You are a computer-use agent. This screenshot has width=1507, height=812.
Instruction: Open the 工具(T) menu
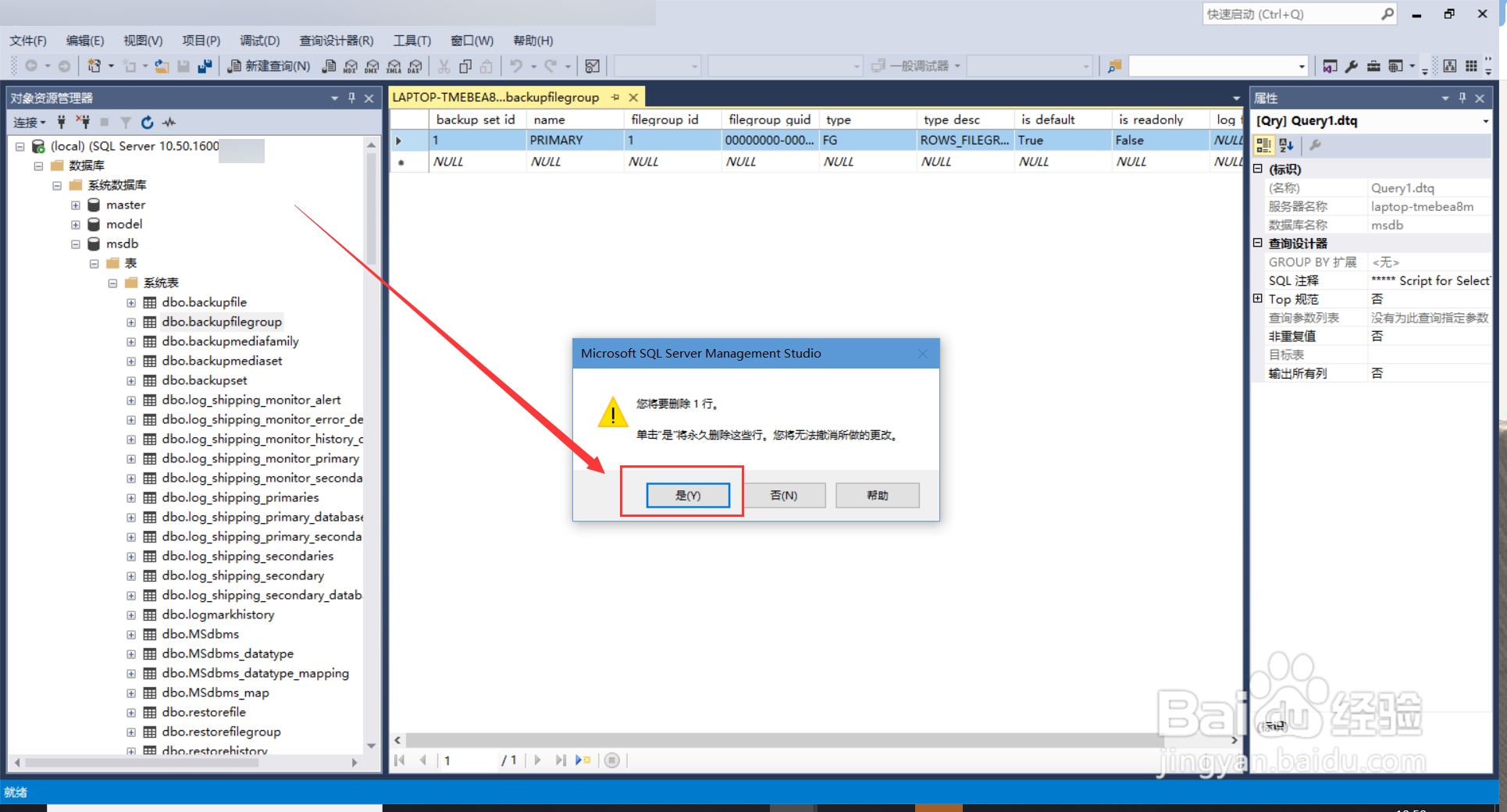point(411,41)
